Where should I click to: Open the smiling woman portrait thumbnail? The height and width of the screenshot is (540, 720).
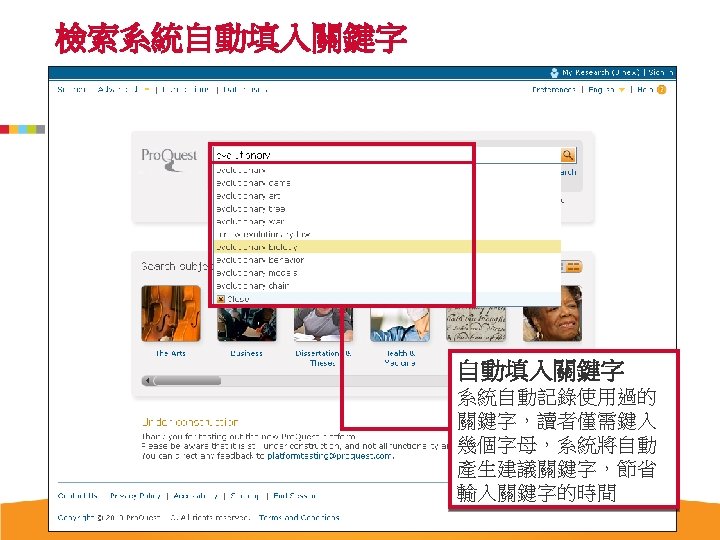coord(552,314)
